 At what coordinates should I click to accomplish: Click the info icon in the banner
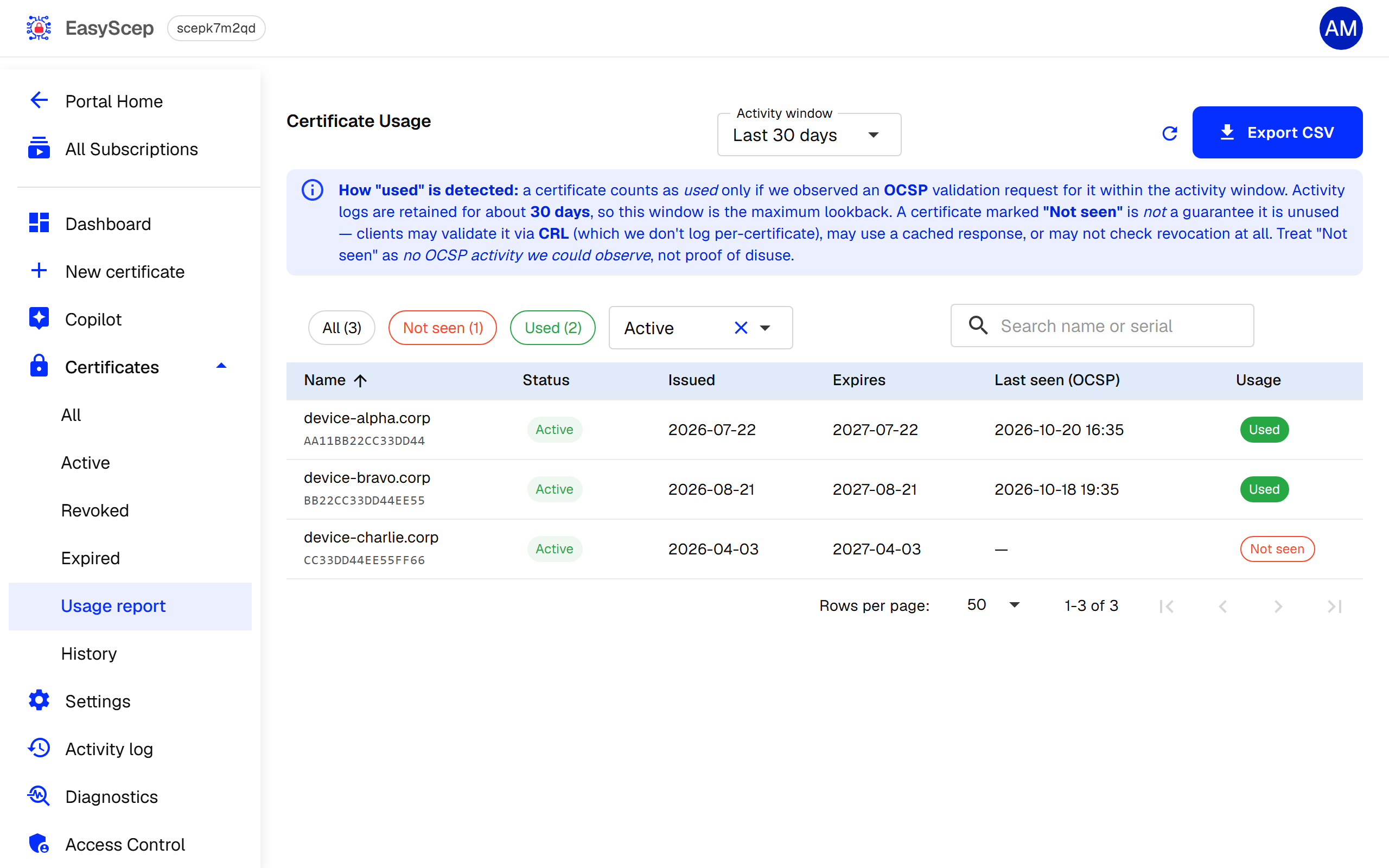pyautogui.click(x=312, y=190)
